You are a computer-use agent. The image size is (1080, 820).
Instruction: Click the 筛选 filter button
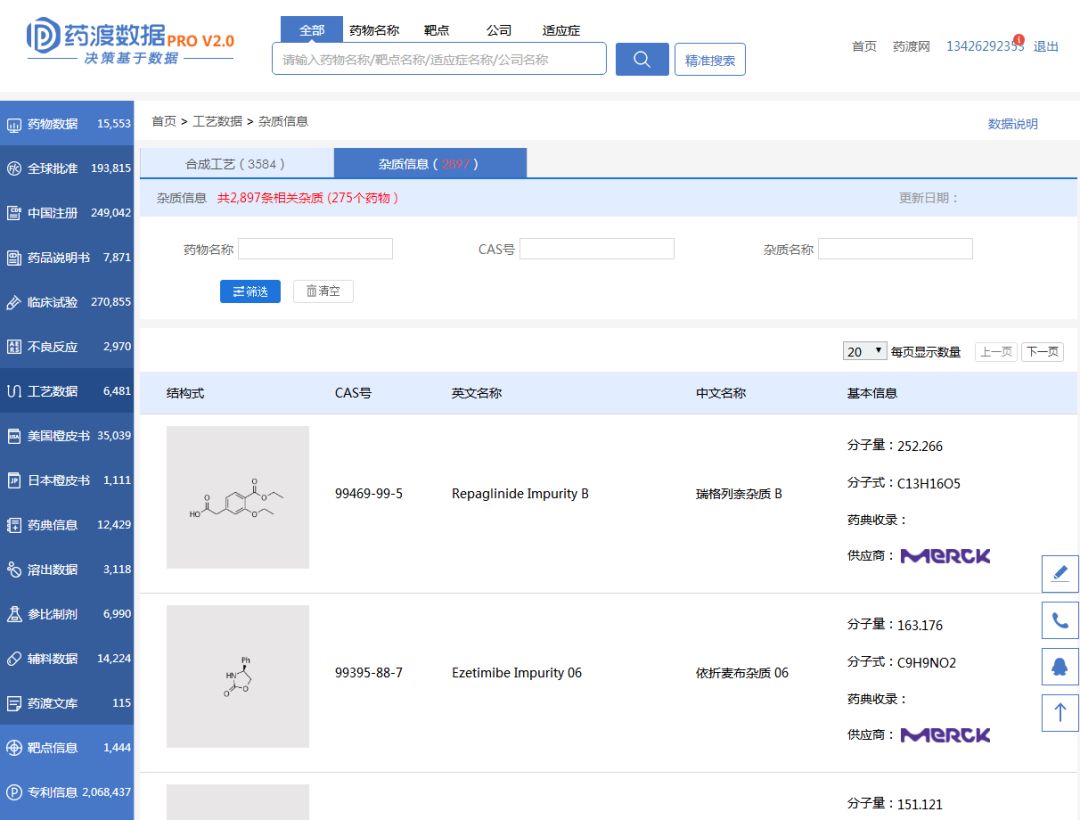pyautogui.click(x=250, y=291)
